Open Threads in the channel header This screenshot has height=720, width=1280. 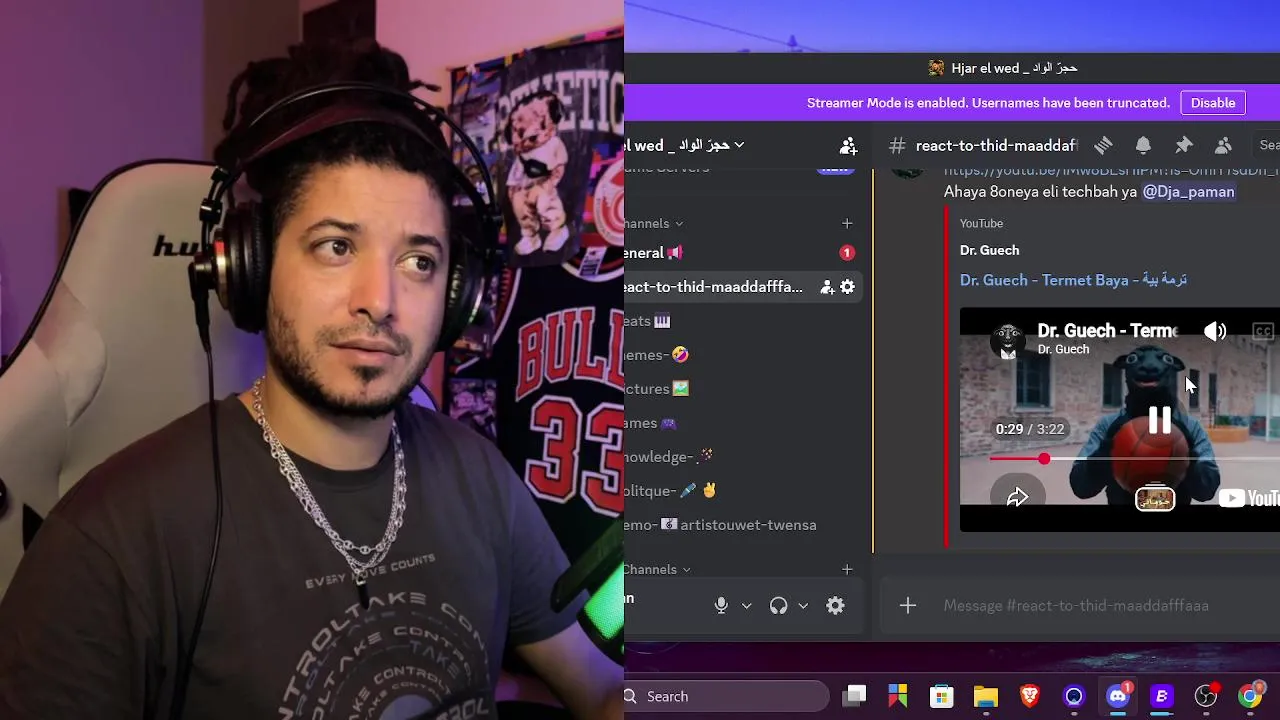tap(1103, 145)
